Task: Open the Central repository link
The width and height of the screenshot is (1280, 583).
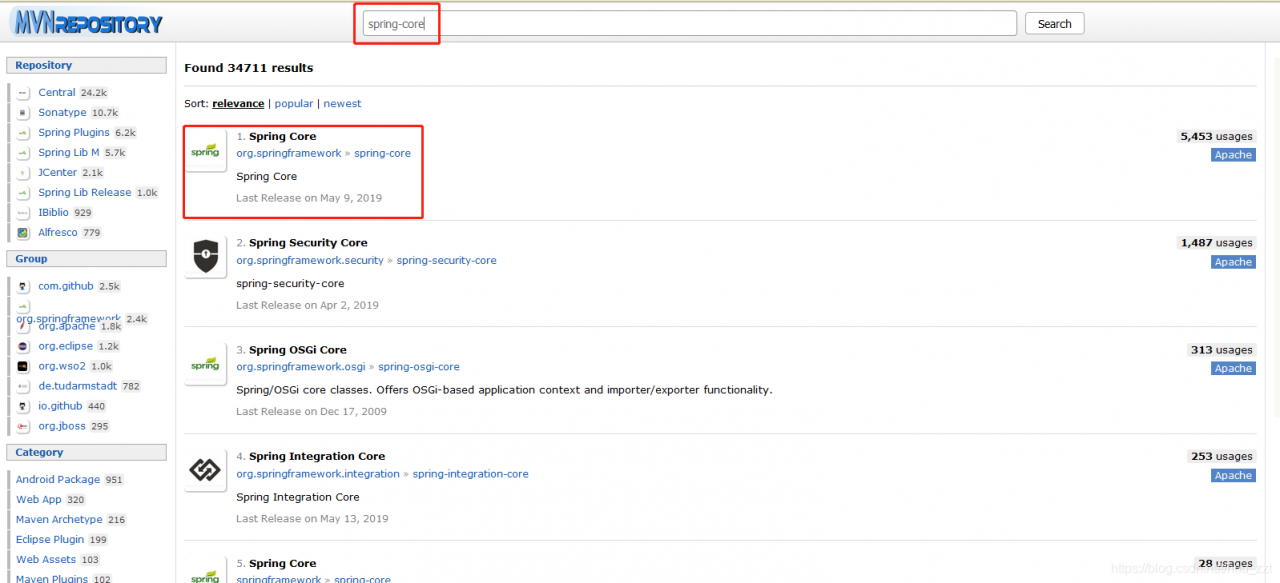Action: coord(57,93)
